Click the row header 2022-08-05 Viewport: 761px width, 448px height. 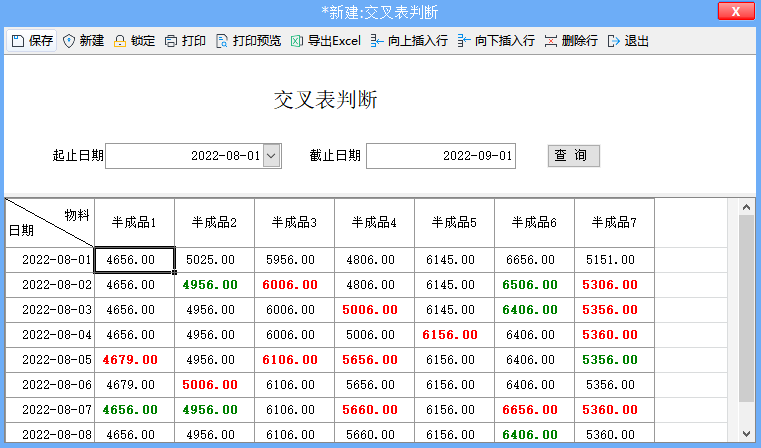coord(50,360)
